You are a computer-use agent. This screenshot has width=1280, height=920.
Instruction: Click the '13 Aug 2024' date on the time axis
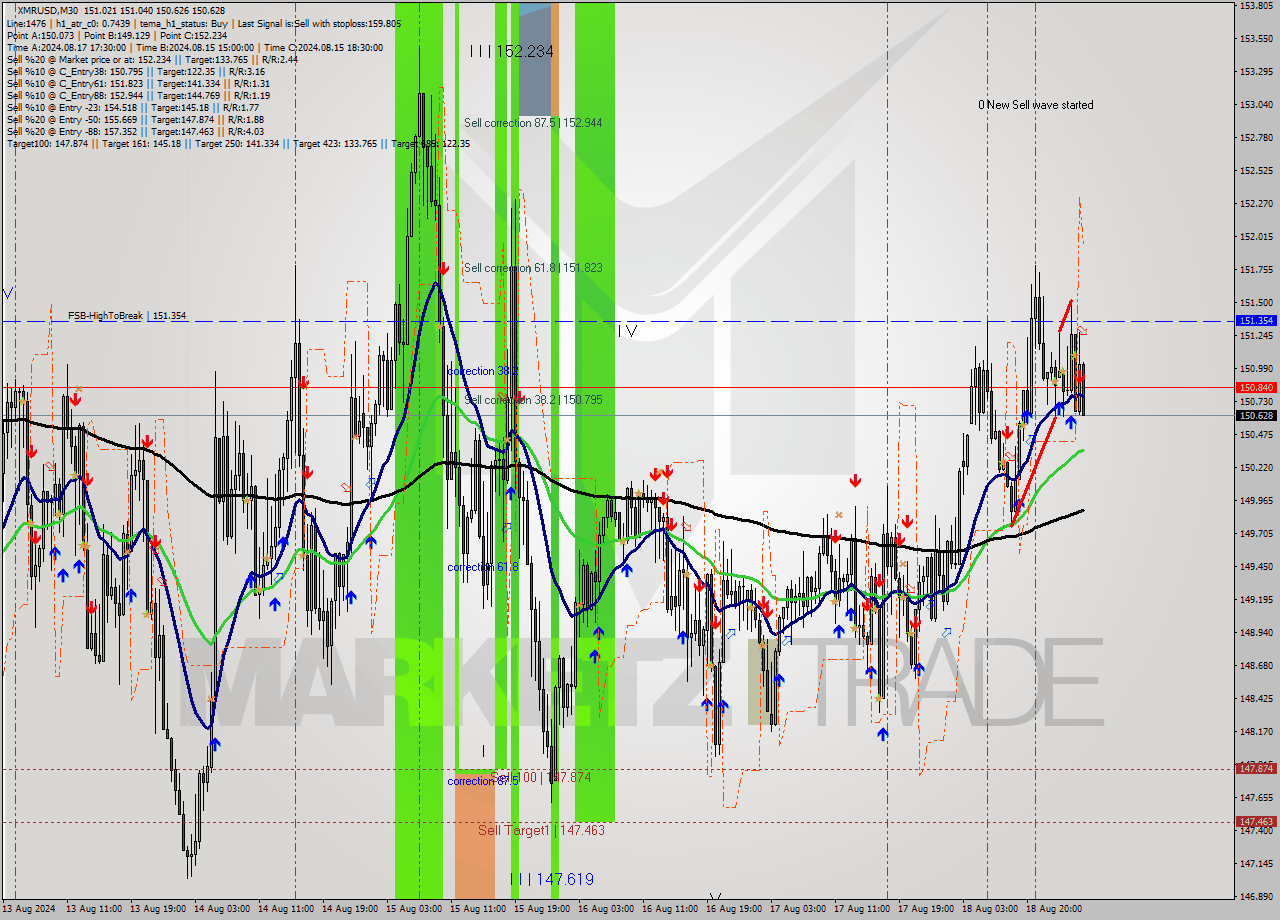[30, 909]
